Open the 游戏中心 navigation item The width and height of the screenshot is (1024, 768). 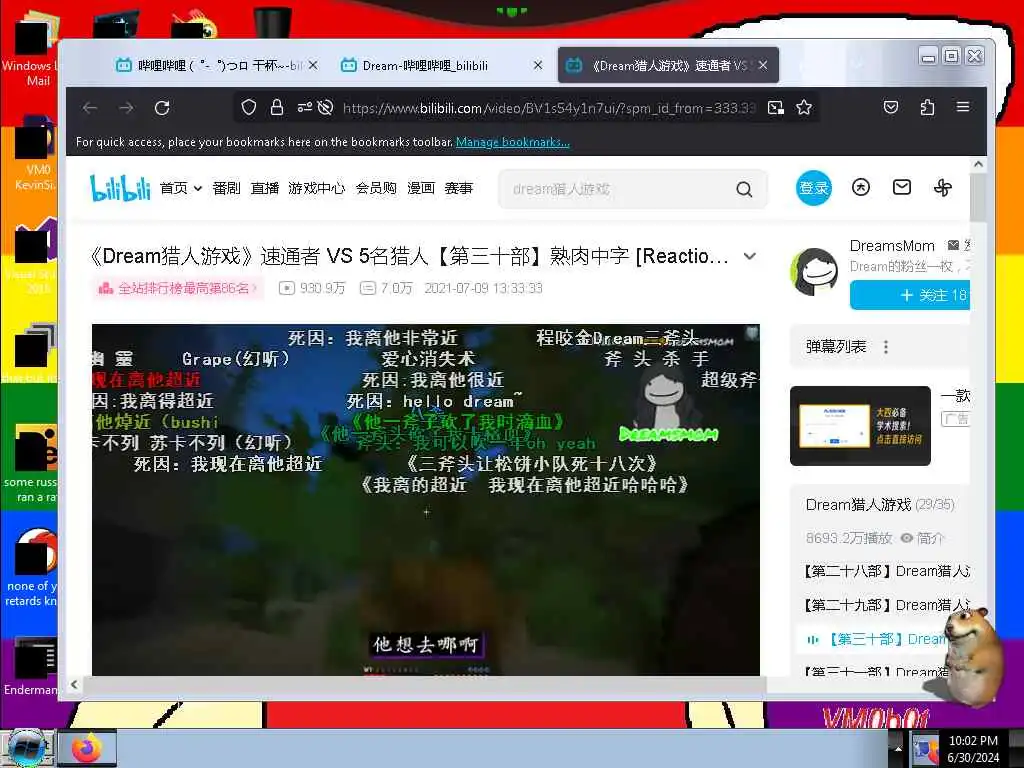pos(317,188)
